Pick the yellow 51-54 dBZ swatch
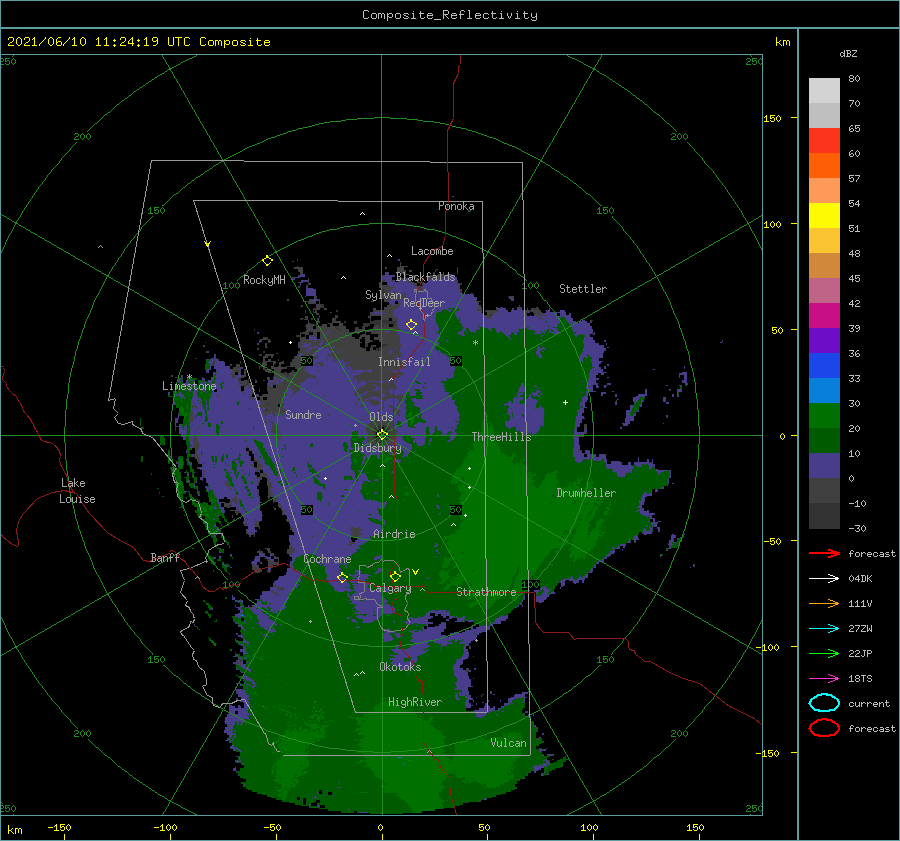Viewport: 900px width, 841px height. pyautogui.click(x=824, y=216)
